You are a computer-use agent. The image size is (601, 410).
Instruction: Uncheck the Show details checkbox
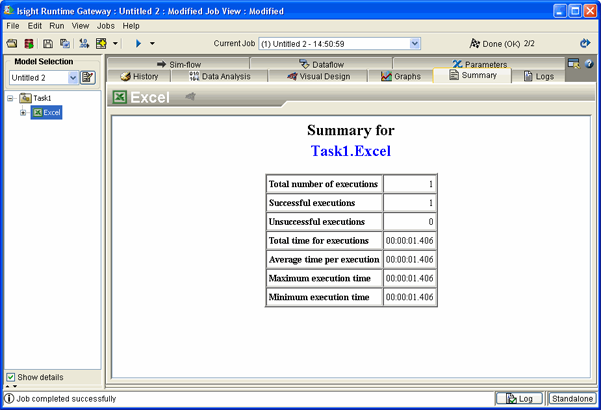[x=11, y=377]
